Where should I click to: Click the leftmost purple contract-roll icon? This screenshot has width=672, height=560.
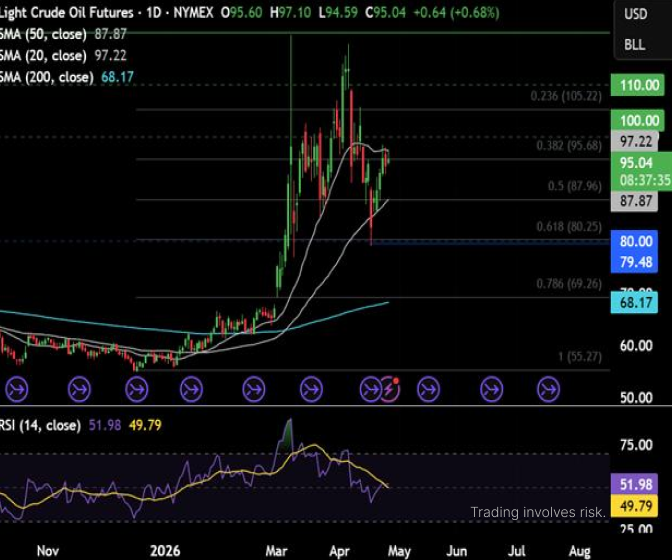point(17,389)
